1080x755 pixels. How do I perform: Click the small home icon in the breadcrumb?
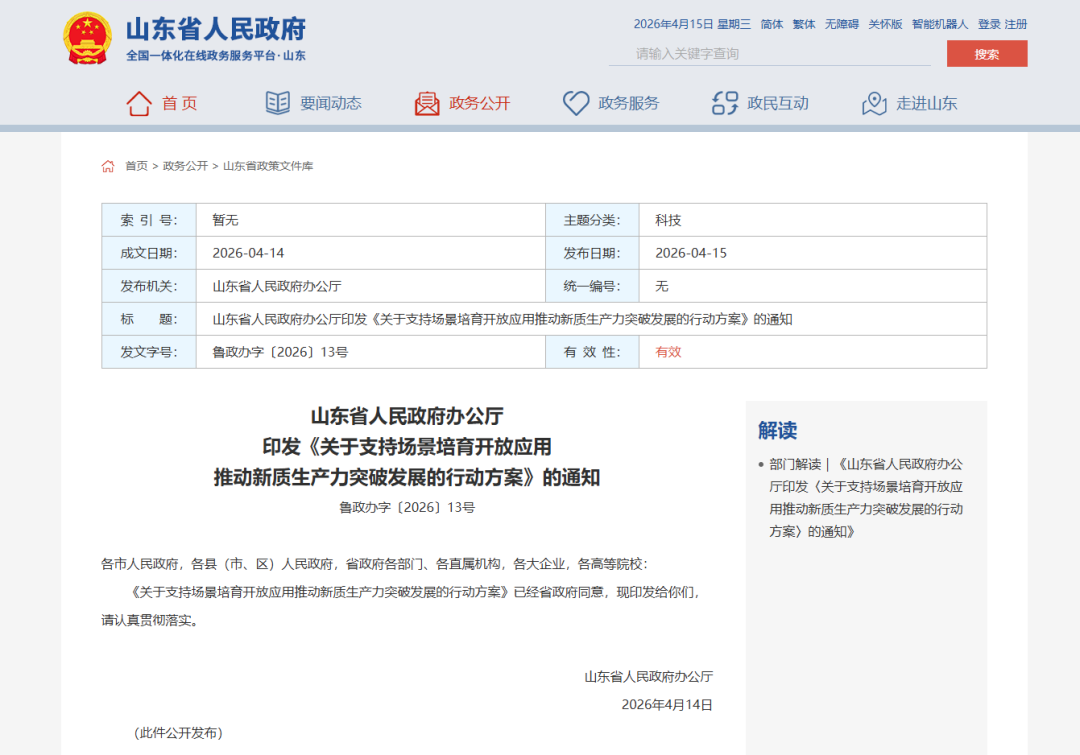click(107, 165)
